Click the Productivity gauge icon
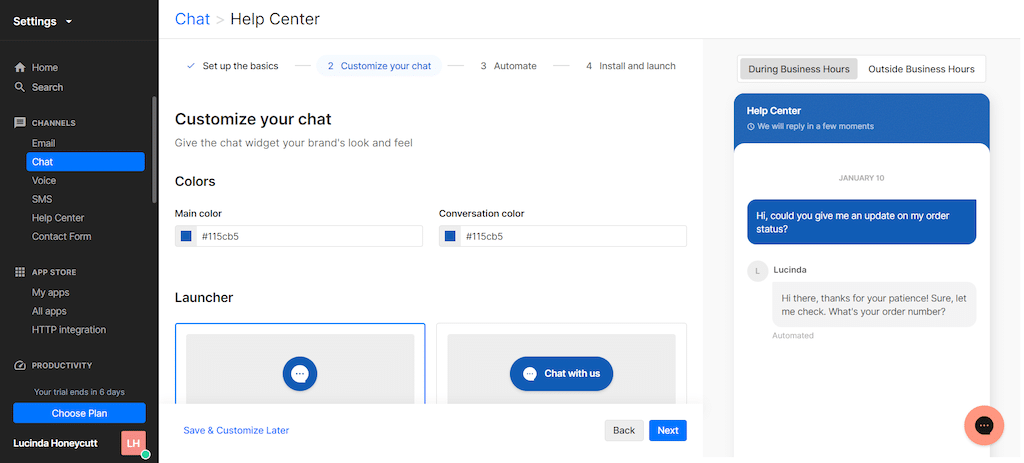 [20, 366]
